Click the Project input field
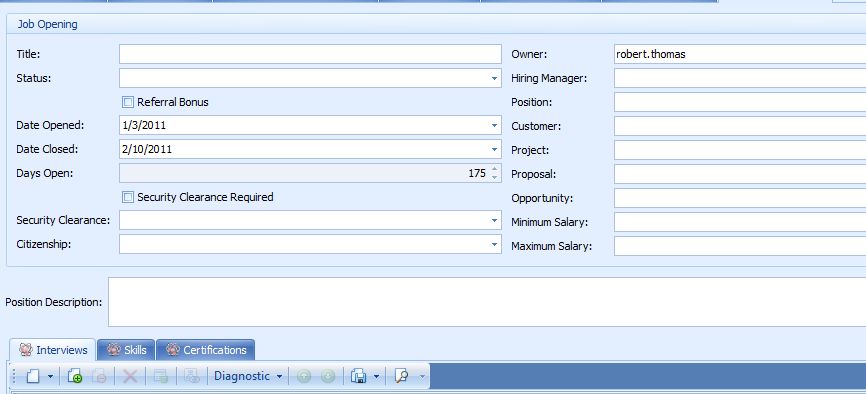Screen dimensions: 866x394 740,150
